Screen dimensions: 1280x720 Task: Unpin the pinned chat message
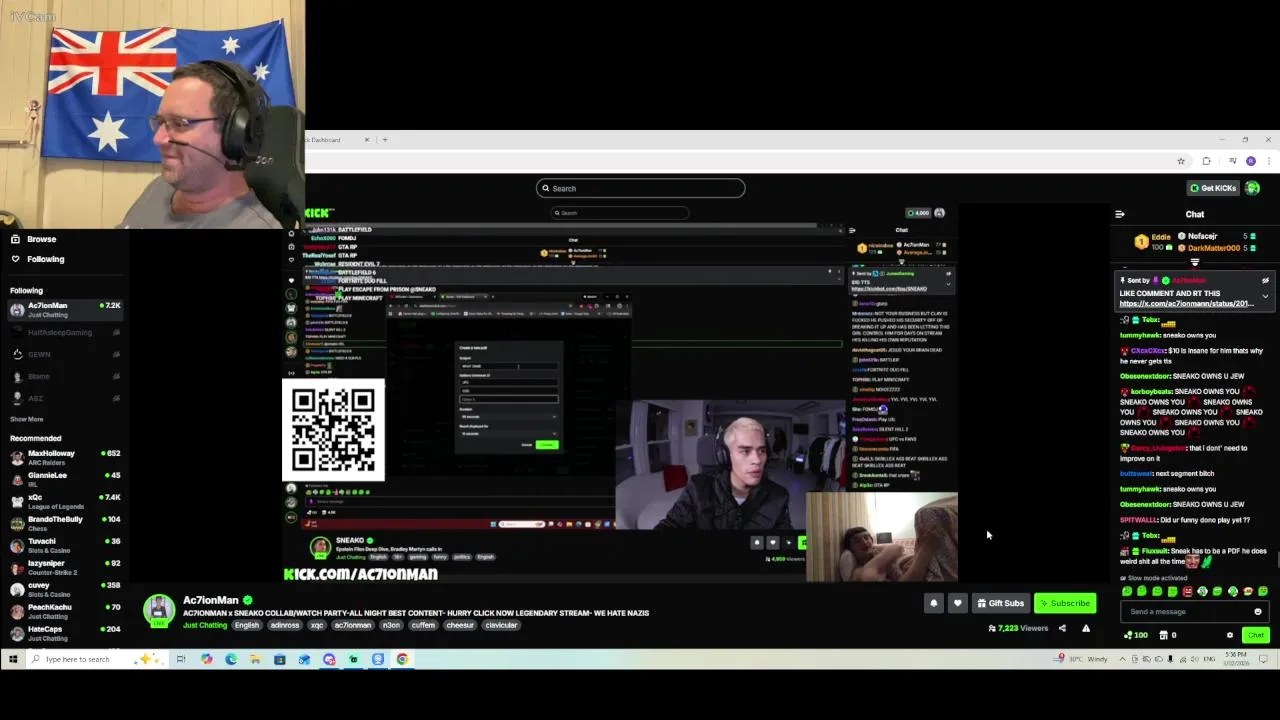pyautogui.click(x=1265, y=281)
